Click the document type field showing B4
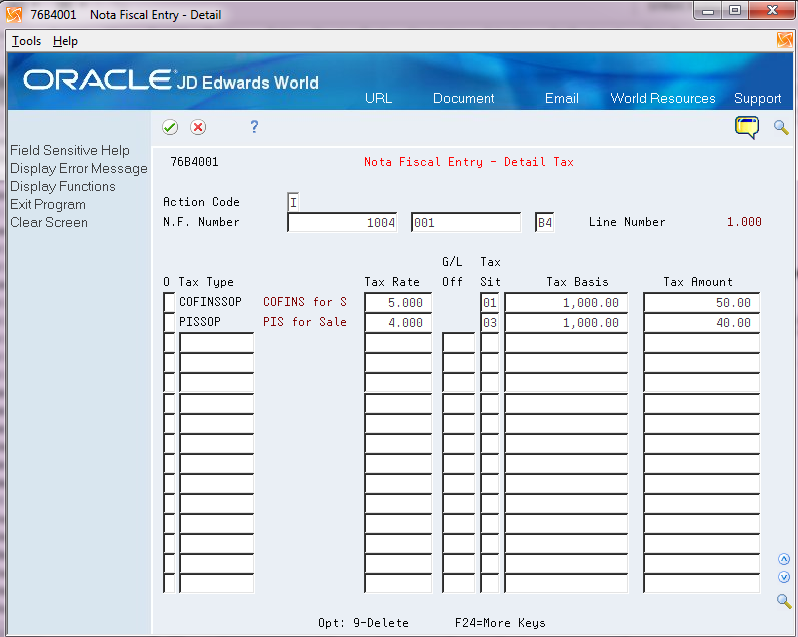Screen dimensions: 798x637 point(545,222)
